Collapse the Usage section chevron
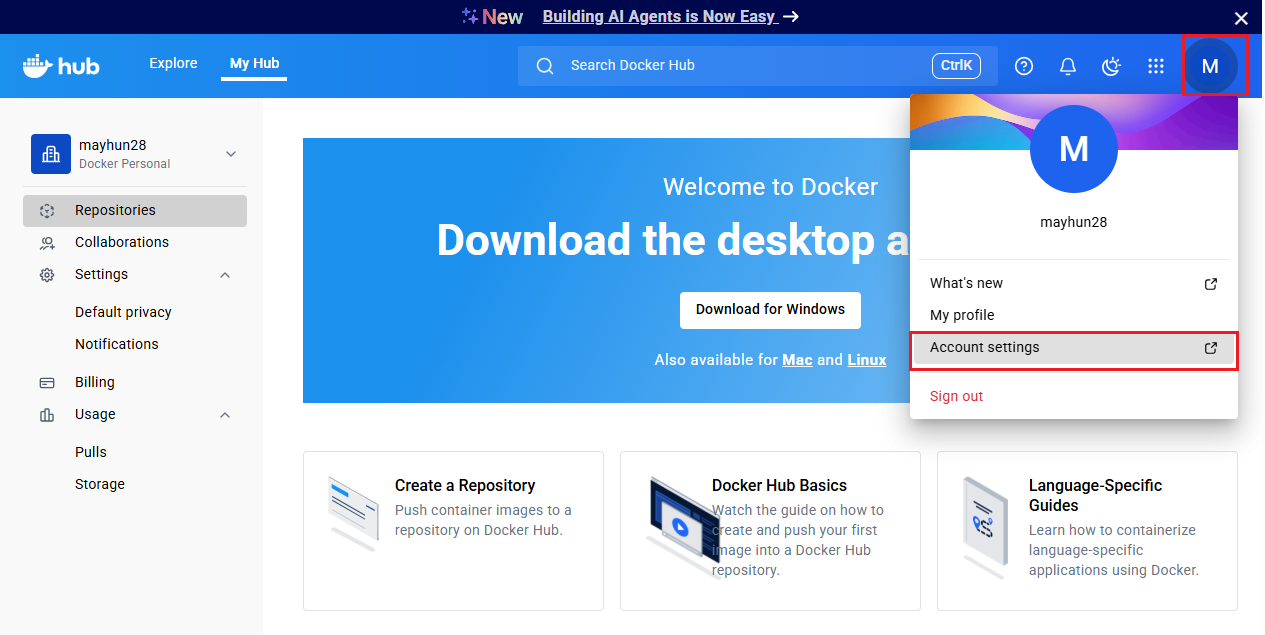This screenshot has height=635, width=1265. 225,415
